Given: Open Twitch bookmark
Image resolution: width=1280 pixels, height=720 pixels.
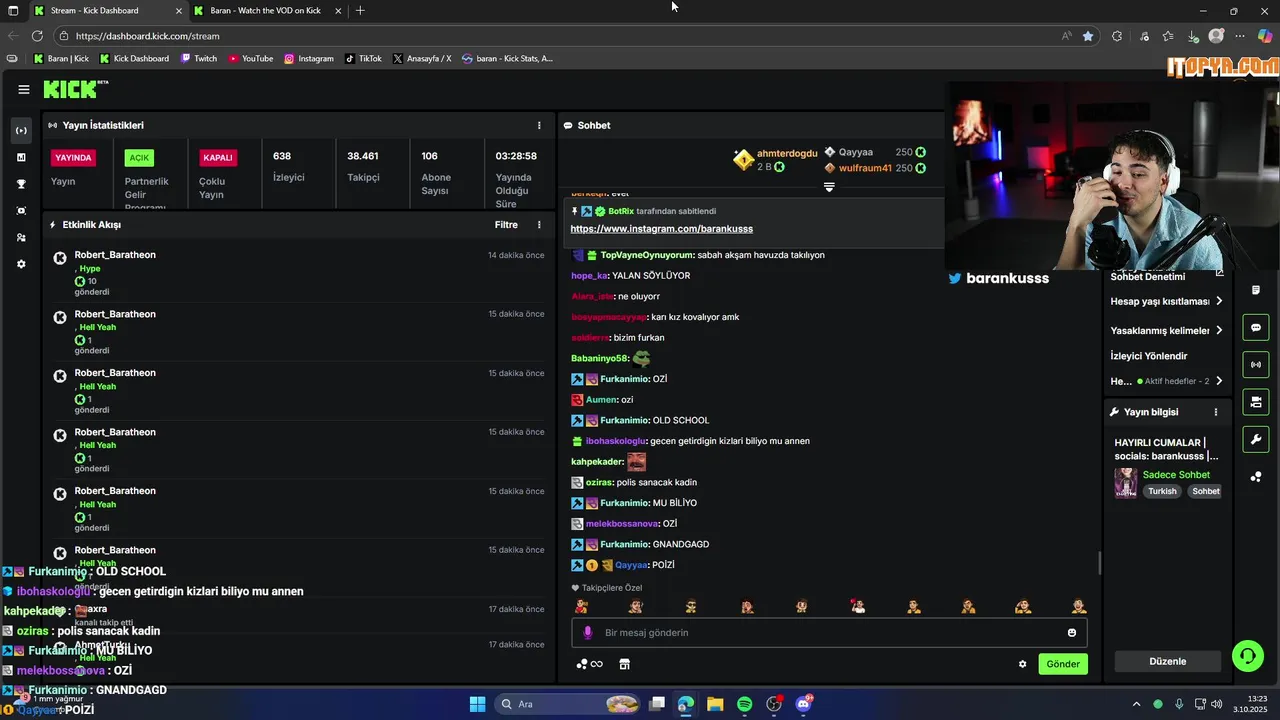Looking at the screenshot, I should coord(199,59).
